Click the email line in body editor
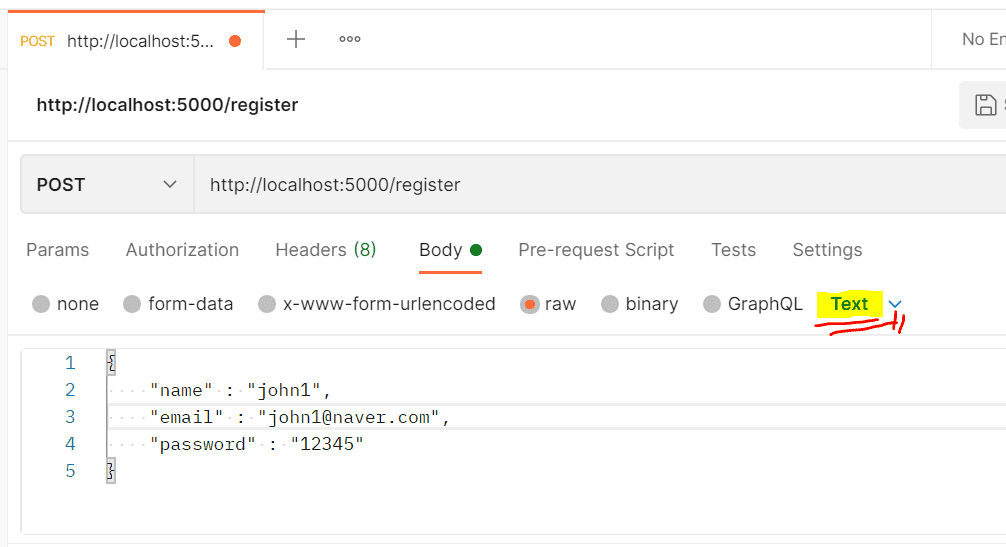Image resolution: width=1006 pixels, height=547 pixels. coord(557,417)
